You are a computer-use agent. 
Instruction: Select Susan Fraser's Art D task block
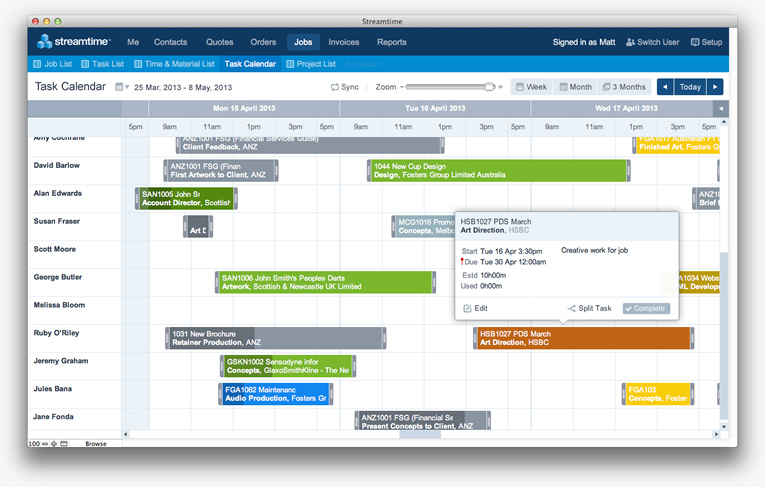pyautogui.click(x=198, y=226)
